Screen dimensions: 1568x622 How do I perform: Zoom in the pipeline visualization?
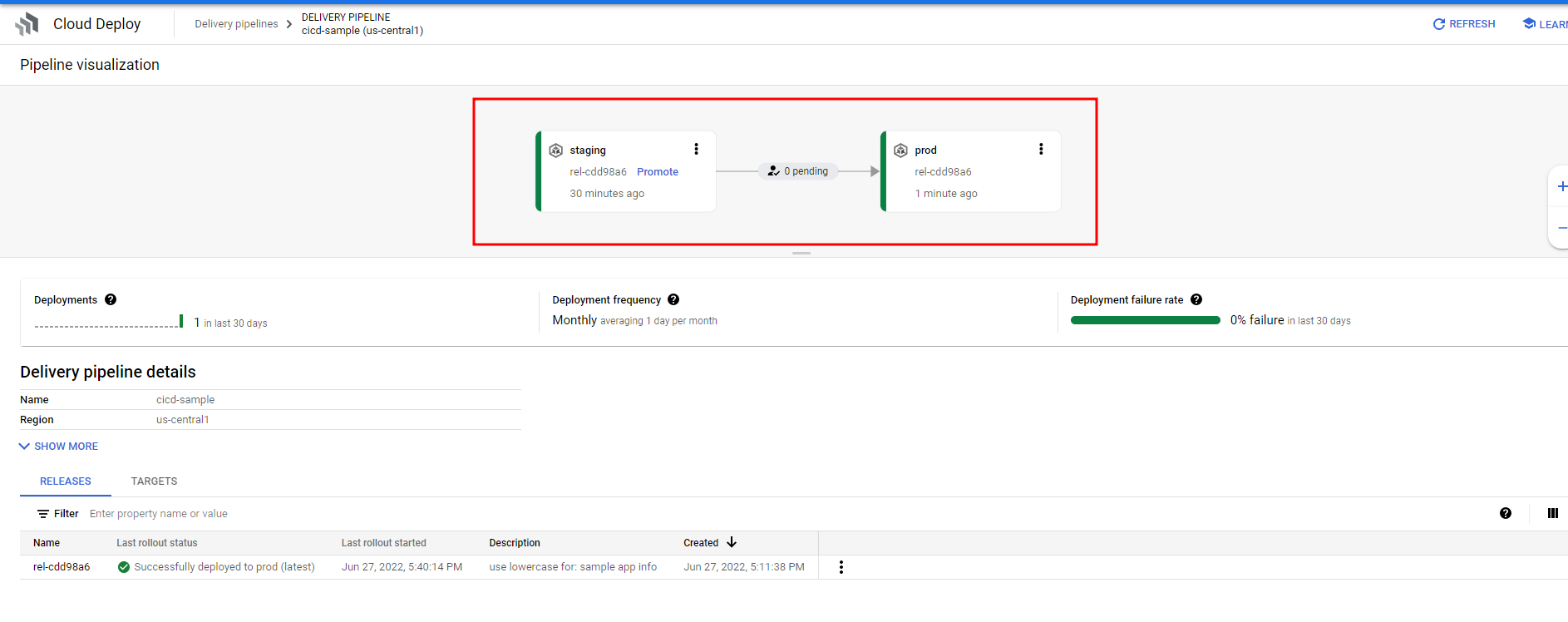click(1561, 186)
